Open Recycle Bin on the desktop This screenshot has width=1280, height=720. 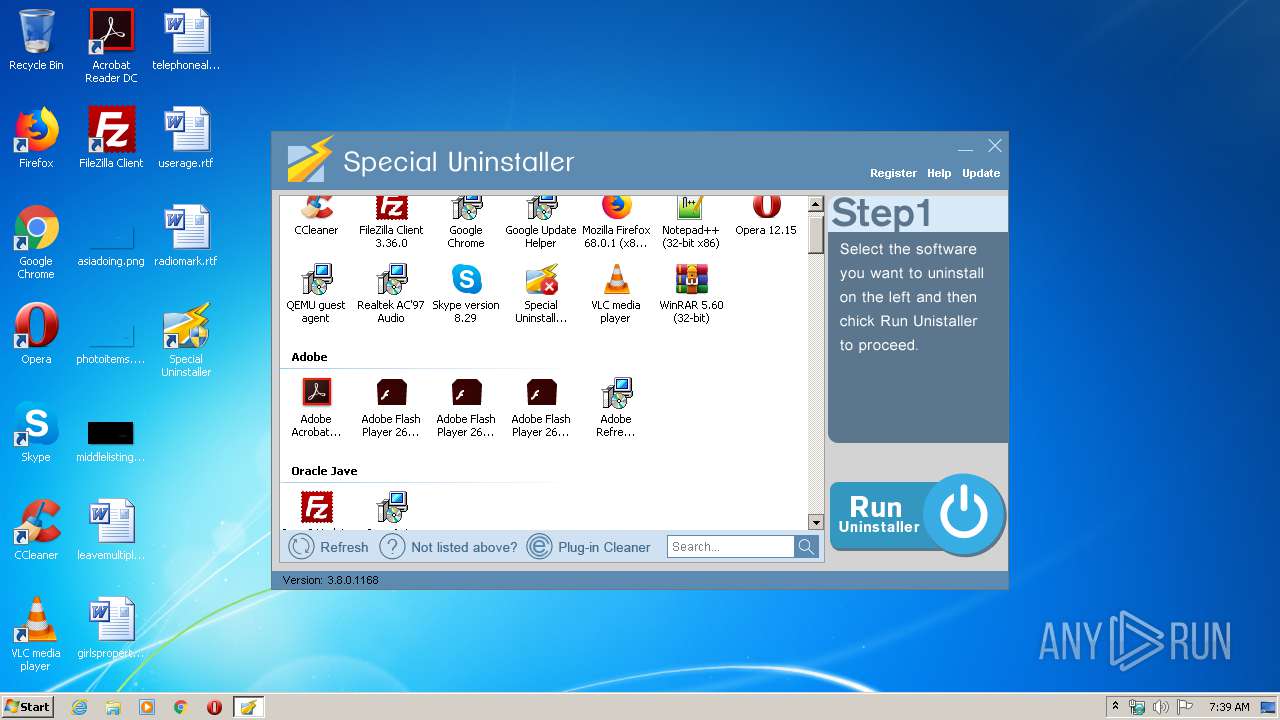coord(36,40)
